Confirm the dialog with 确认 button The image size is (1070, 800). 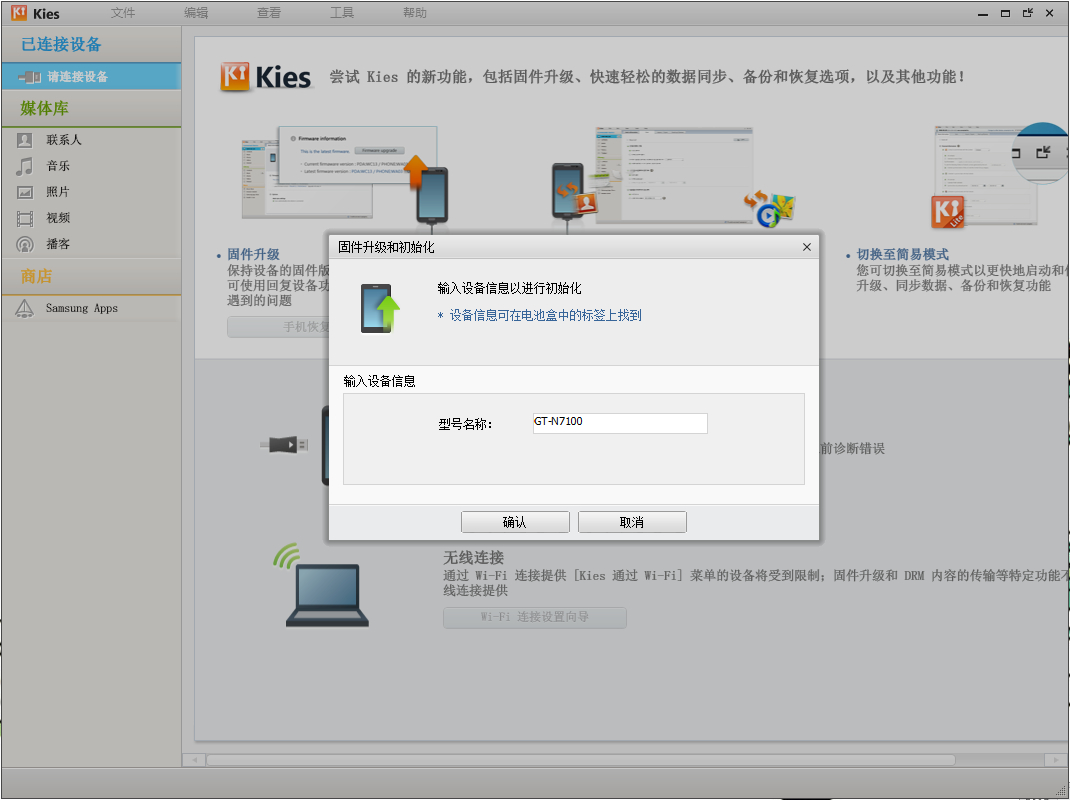[x=515, y=522]
